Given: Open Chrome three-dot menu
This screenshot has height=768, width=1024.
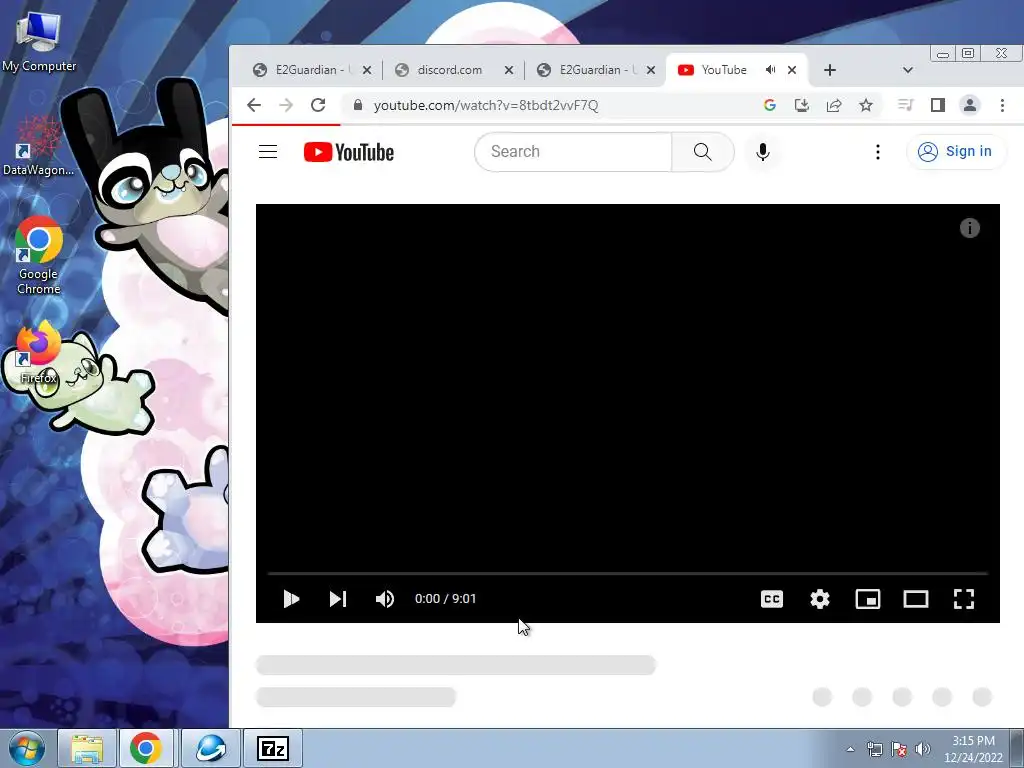Looking at the screenshot, I should point(1002,105).
